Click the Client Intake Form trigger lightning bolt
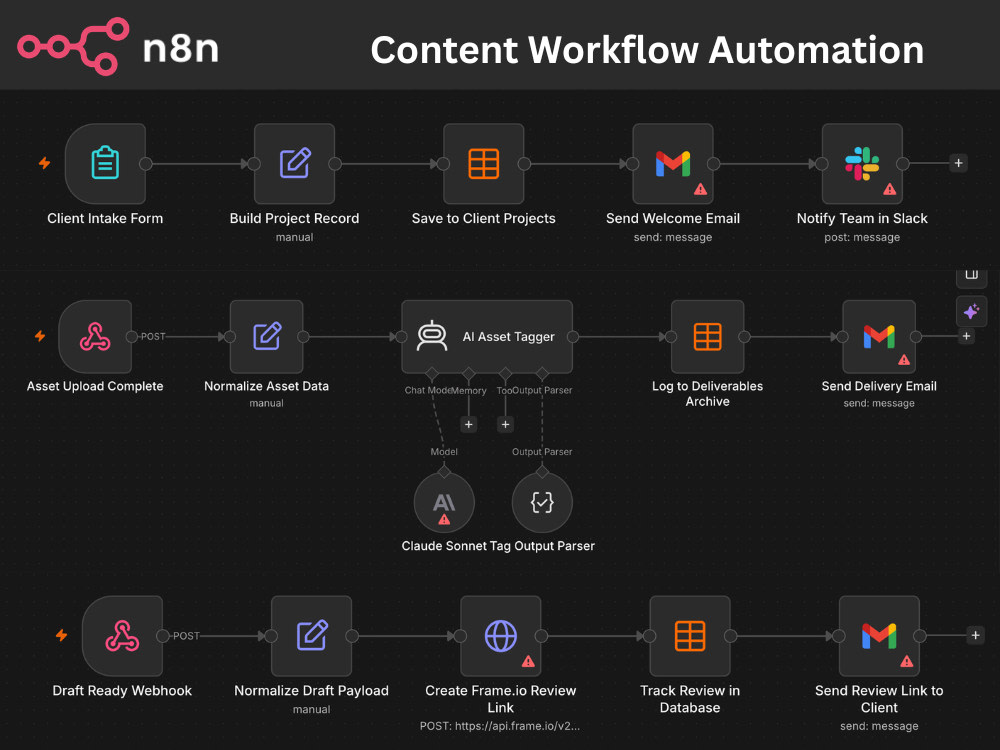 tap(45, 163)
